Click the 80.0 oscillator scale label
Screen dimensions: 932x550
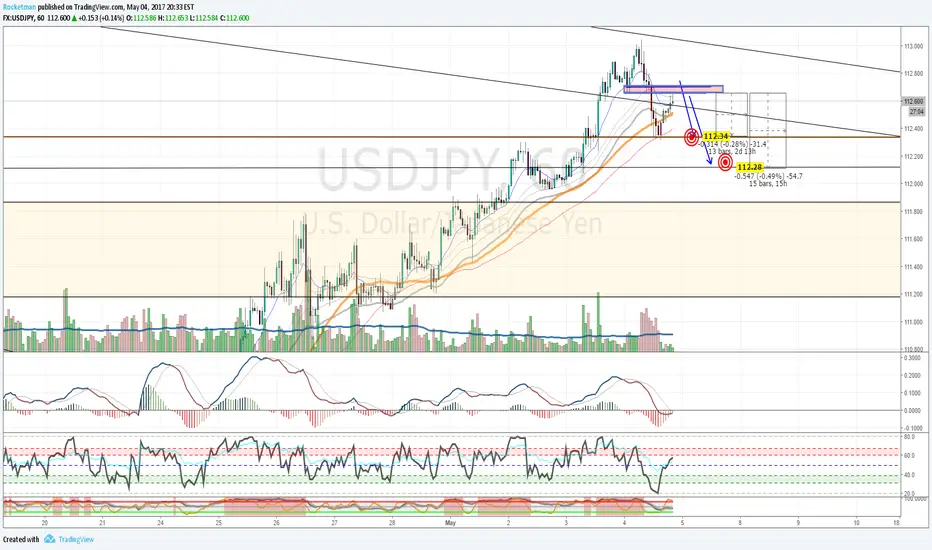(909, 437)
